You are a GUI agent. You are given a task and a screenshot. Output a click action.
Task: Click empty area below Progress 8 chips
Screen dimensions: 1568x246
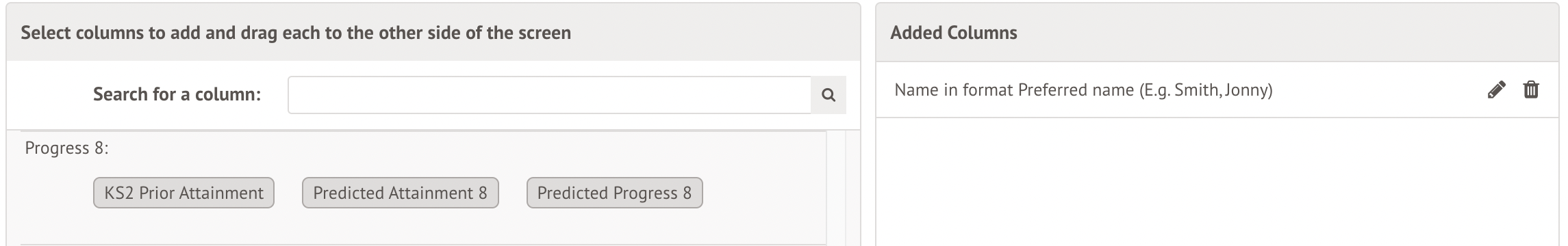411,227
